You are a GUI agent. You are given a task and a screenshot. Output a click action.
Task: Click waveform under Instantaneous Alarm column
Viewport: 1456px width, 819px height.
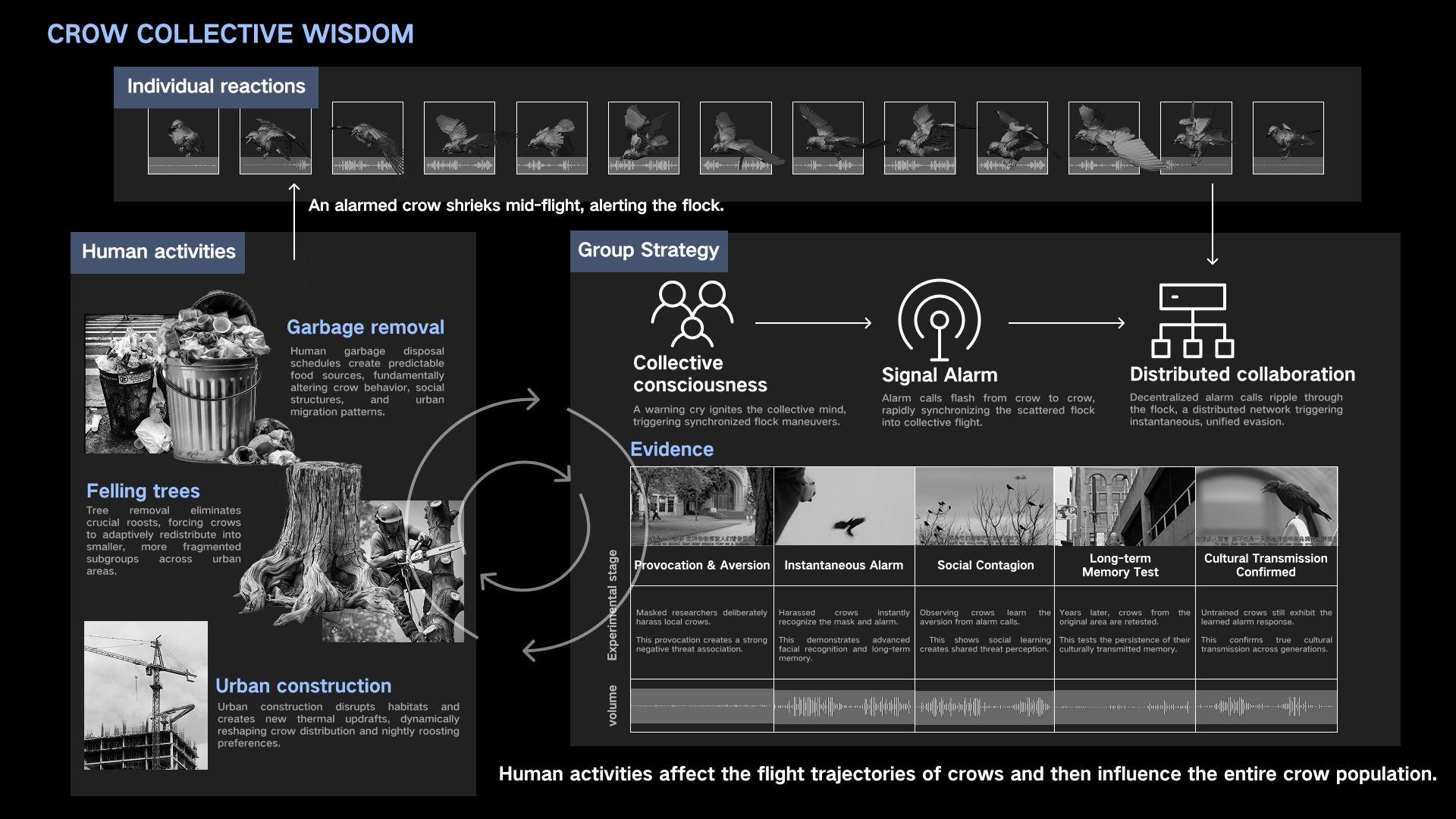tap(843, 707)
